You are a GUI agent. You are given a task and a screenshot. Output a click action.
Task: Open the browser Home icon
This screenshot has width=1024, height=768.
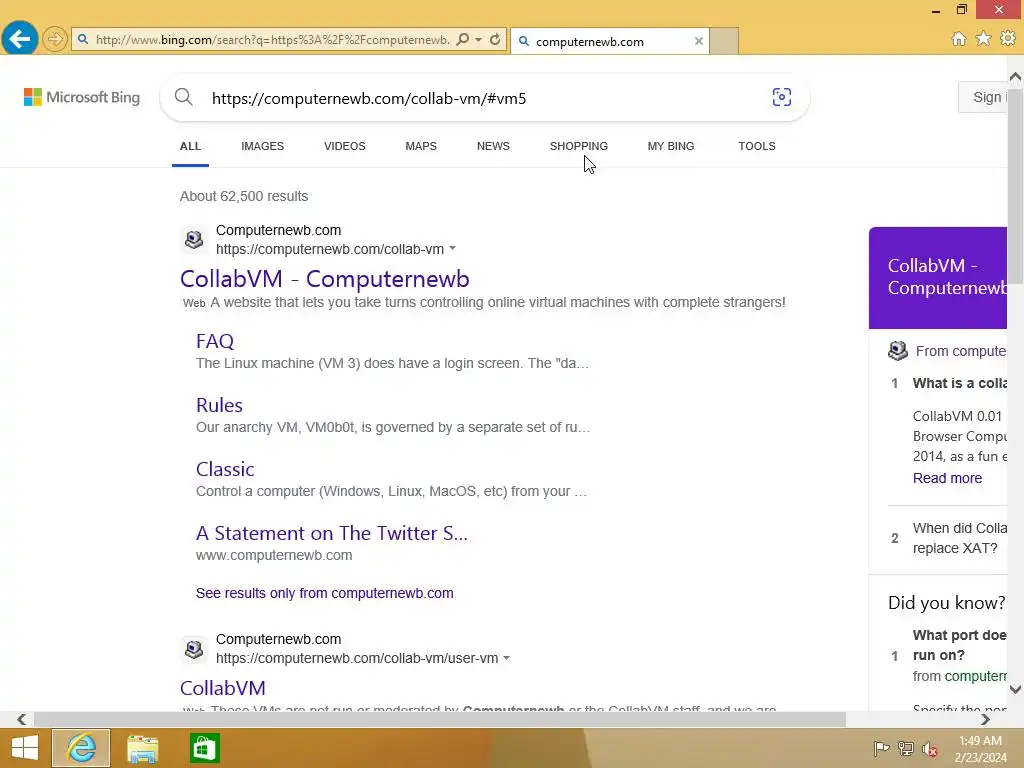[x=958, y=39]
